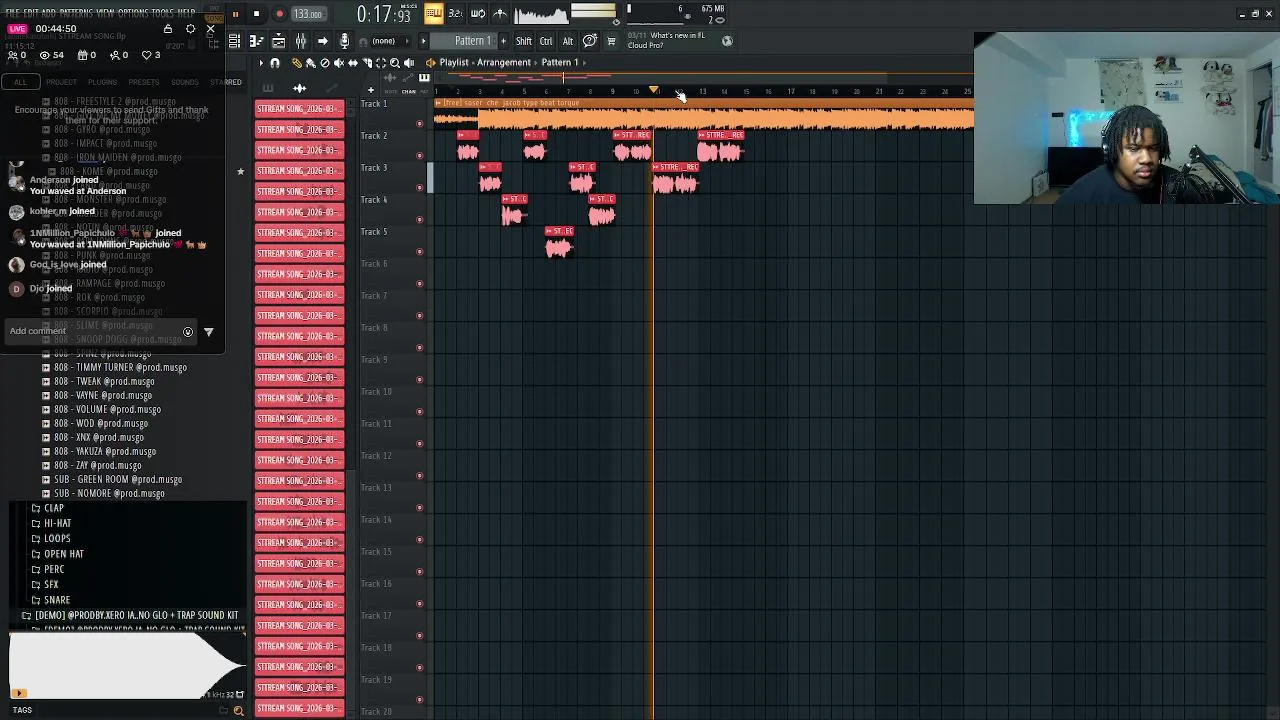Toggle the Alt modifier button
Viewport: 1280px width, 720px height.
click(568, 41)
